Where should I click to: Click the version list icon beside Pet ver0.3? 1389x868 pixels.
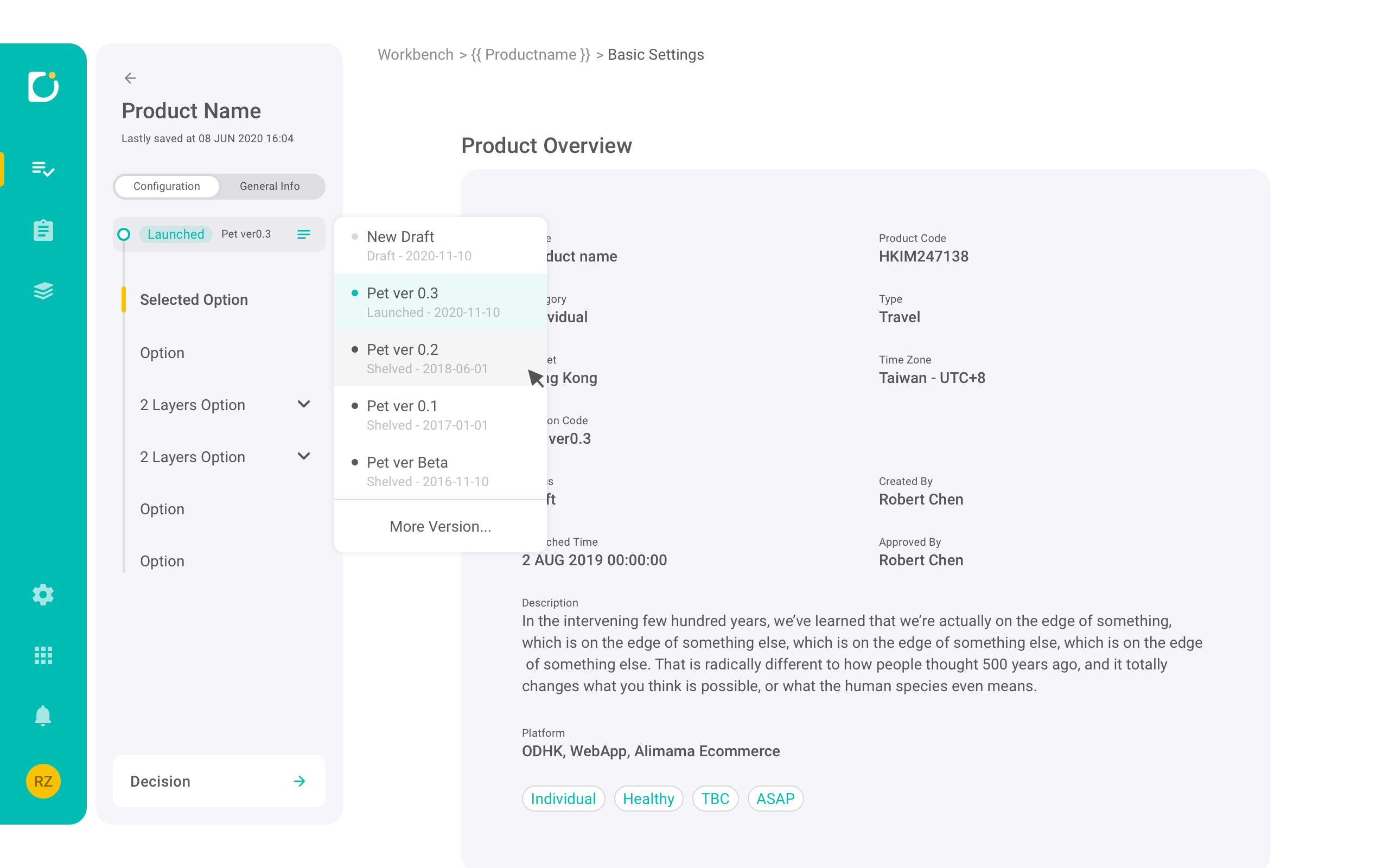pyautogui.click(x=304, y=234)
